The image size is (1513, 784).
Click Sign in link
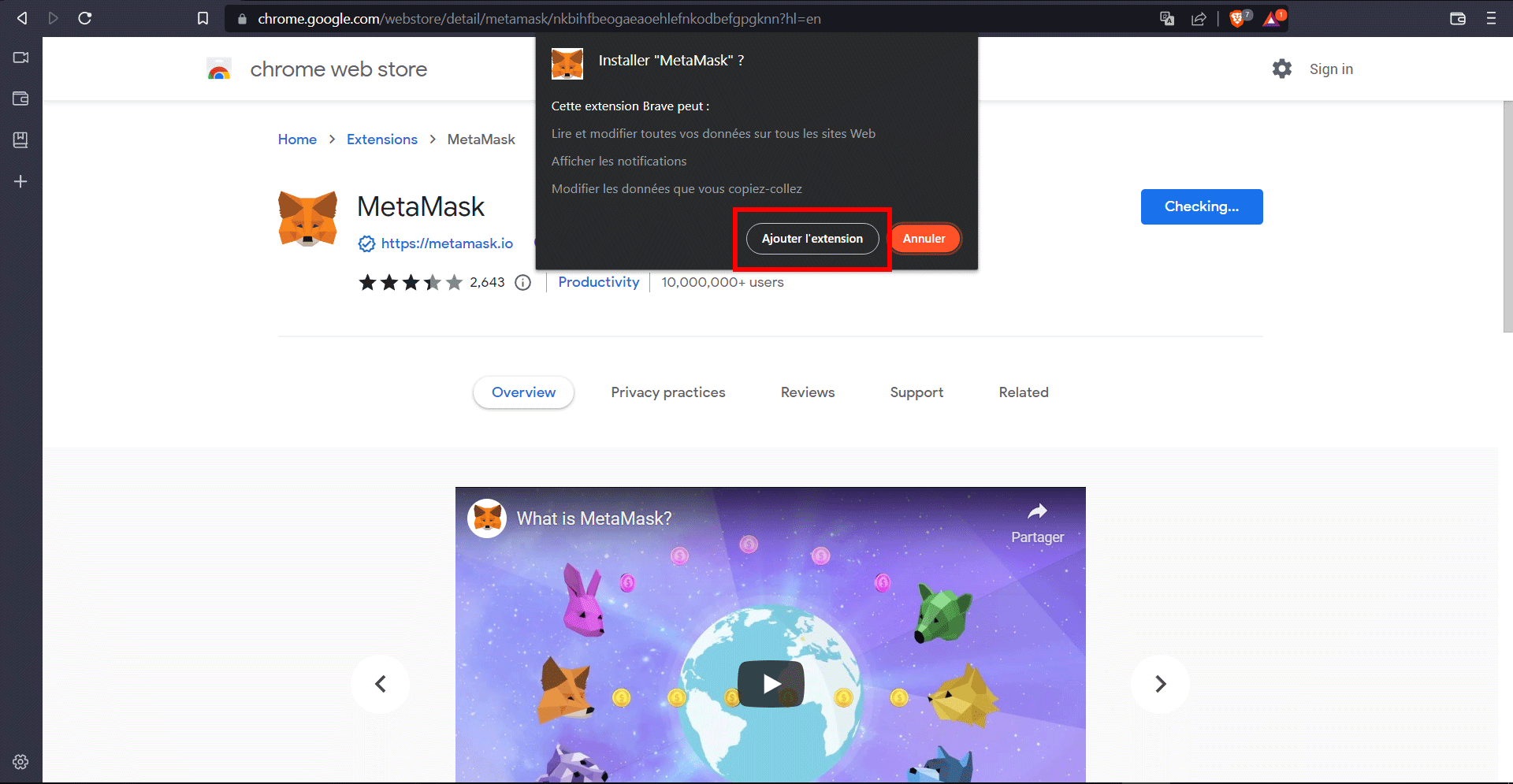click(1331, 69)
